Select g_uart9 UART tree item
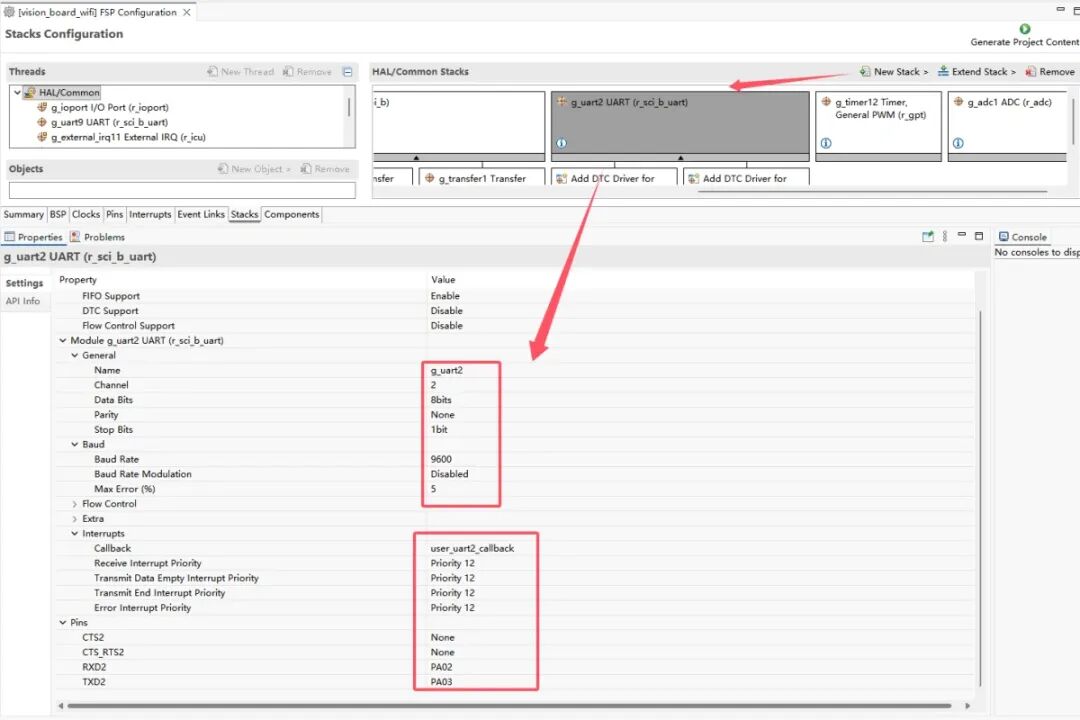Viewport: 1080px width, 720px height. pos(110,122)
